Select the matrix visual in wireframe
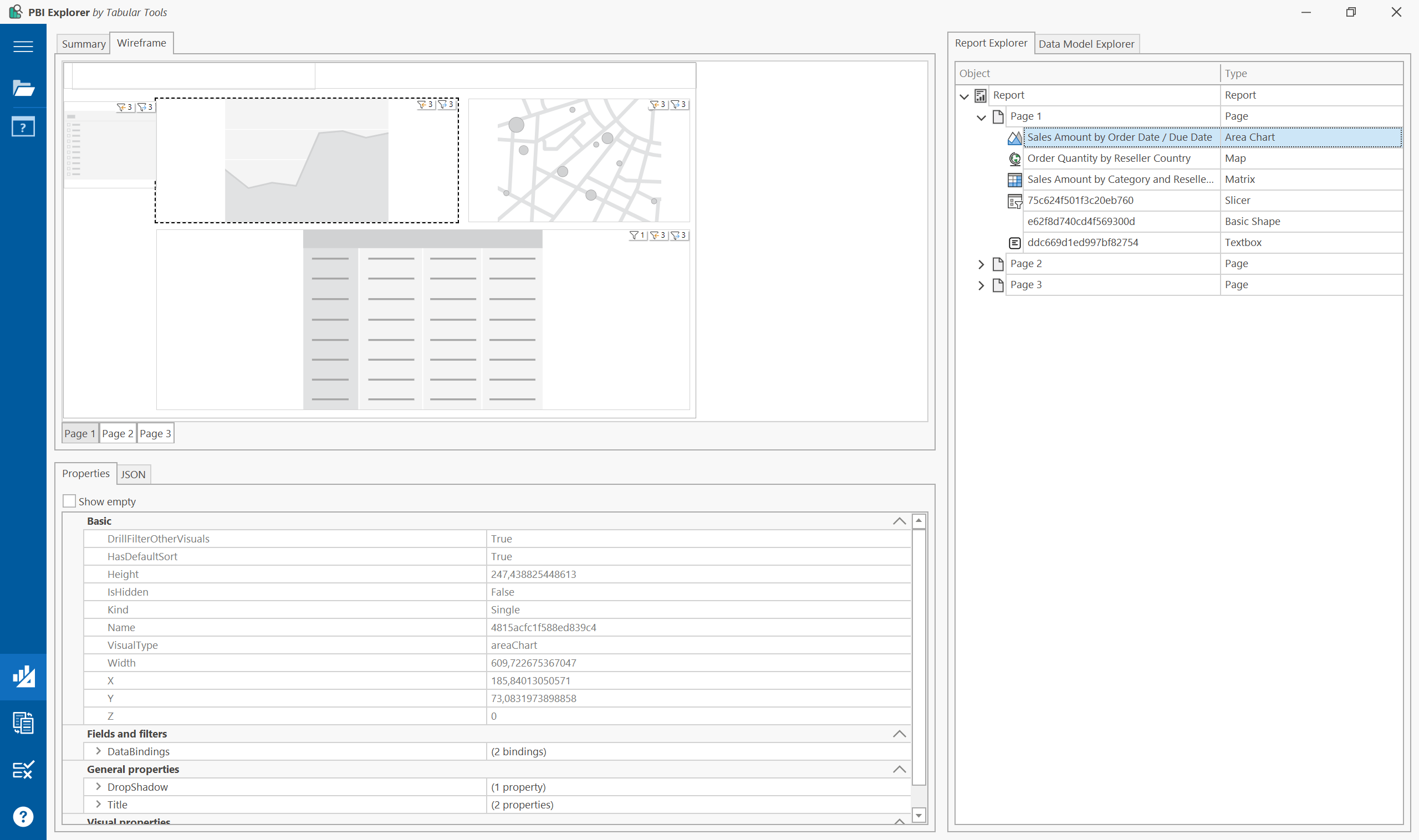Image resolution: width=1419 pixels, height=840 pixels. click(x=423, y=319)
